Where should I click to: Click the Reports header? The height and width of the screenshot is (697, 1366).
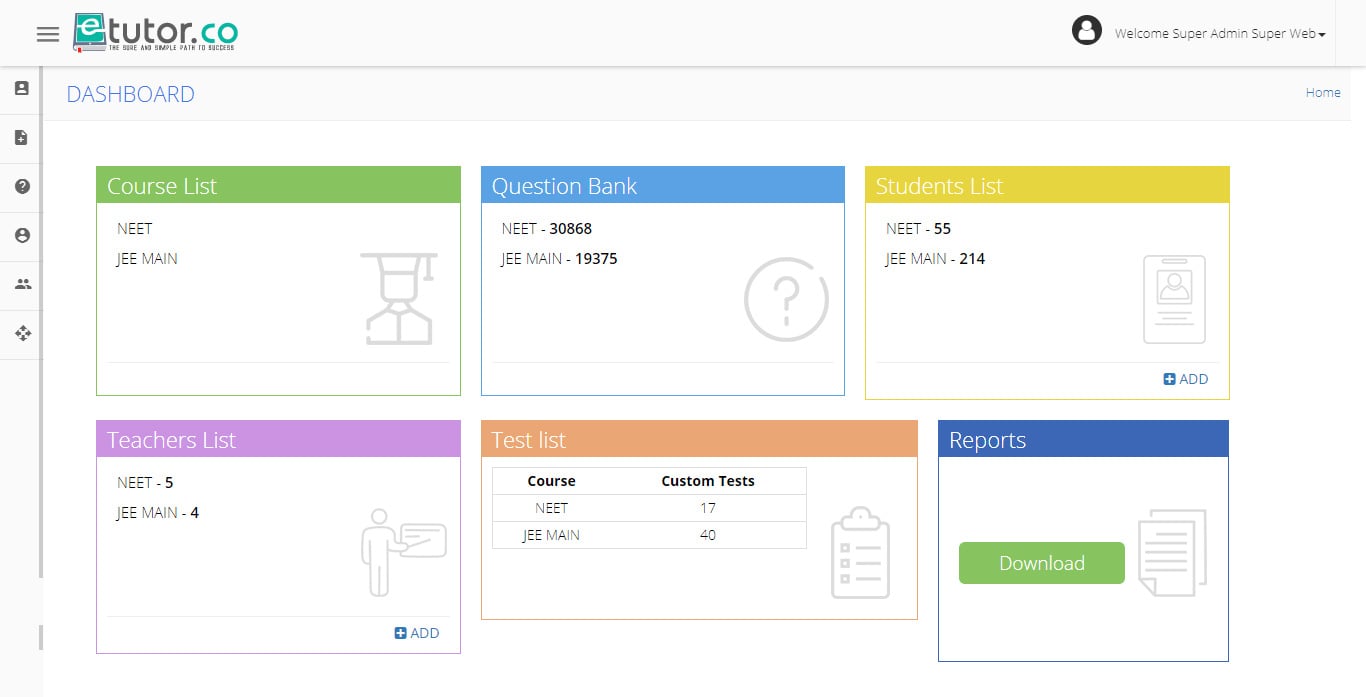pos(1083,439)
